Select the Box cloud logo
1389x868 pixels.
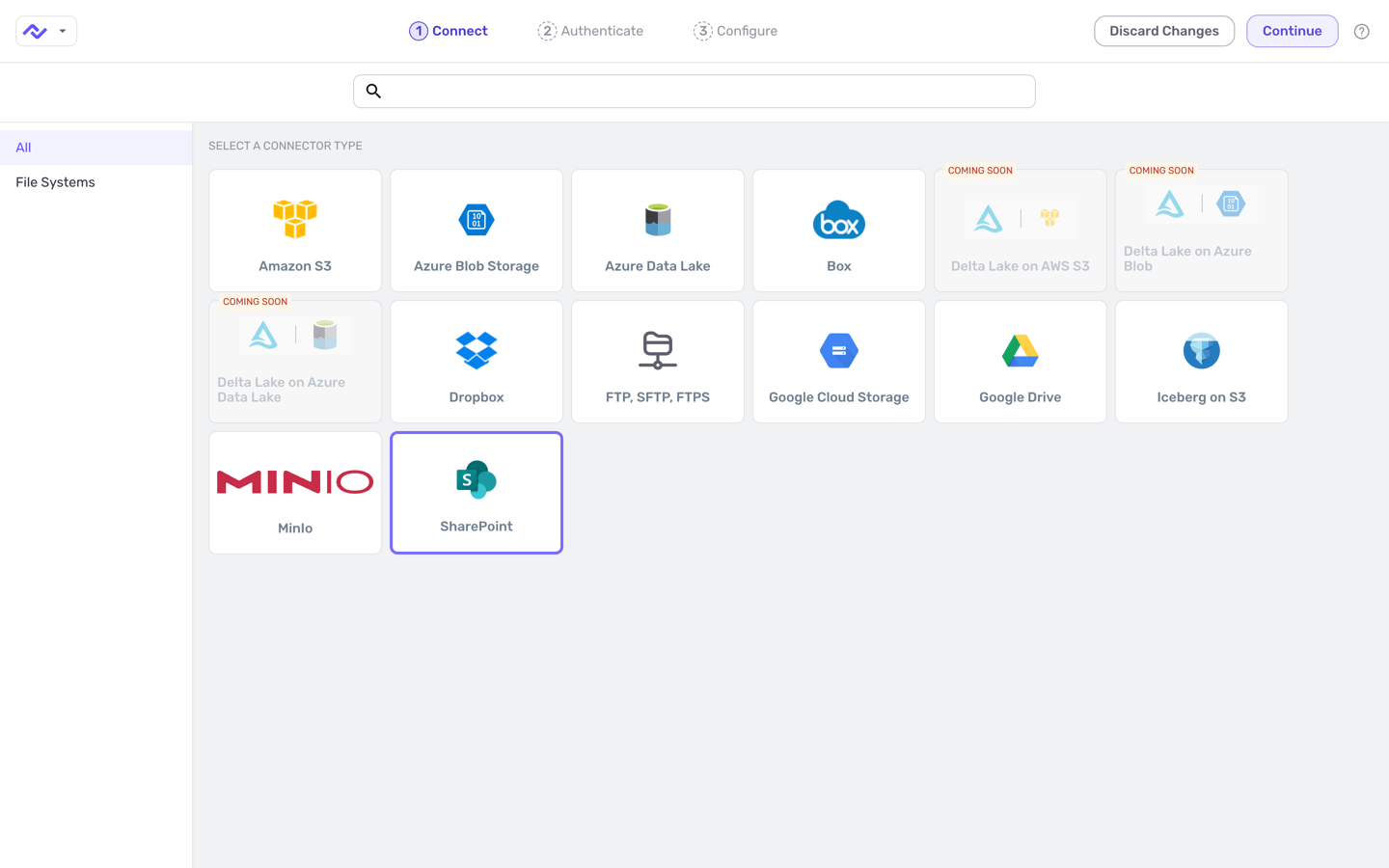tap(839, 220)
